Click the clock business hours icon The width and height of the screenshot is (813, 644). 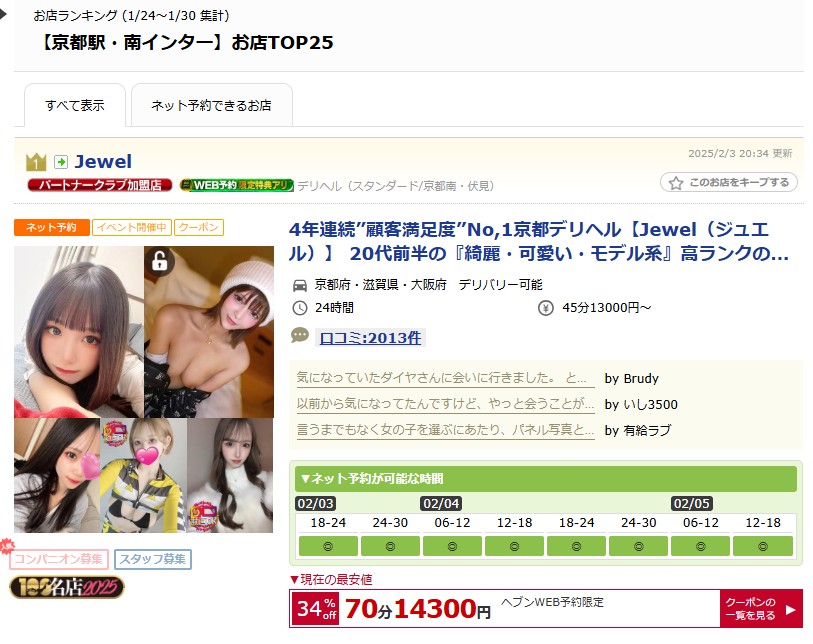tap(300, 308)
